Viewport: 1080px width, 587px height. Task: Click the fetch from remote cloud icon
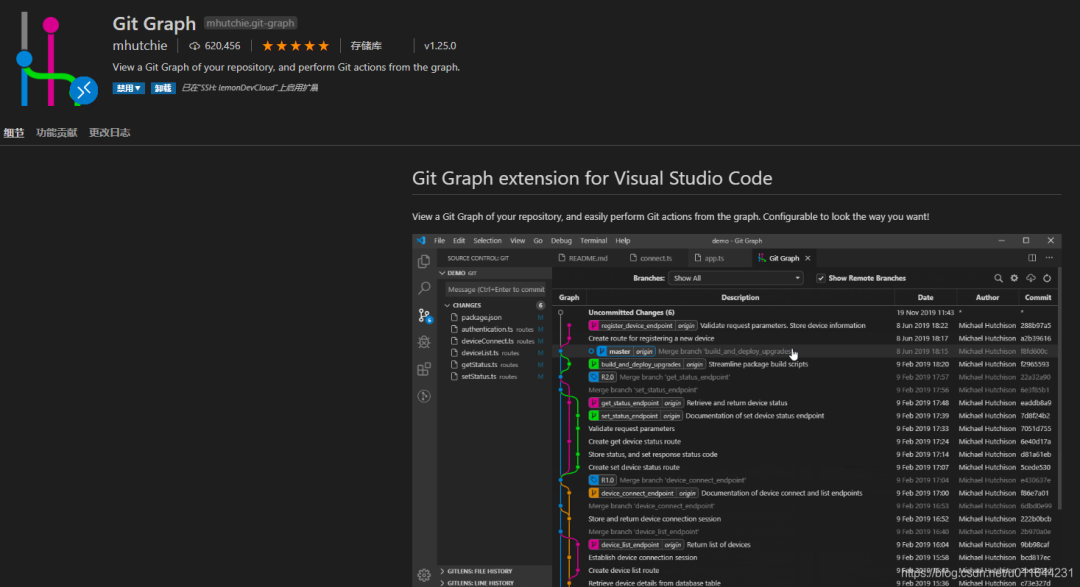tap(1031, 278)
